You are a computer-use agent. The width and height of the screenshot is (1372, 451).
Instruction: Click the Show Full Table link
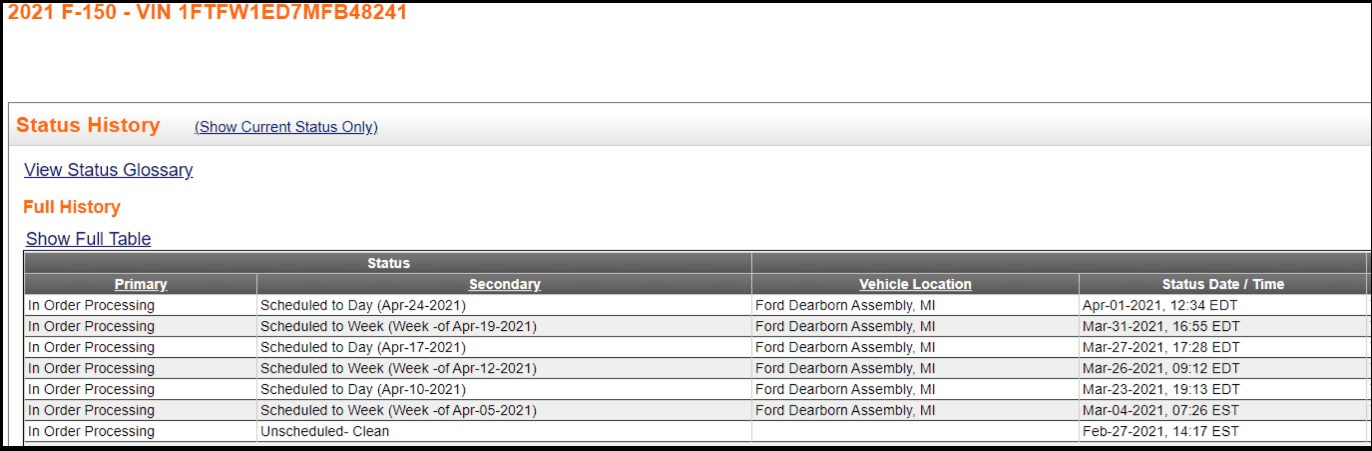point(88,239)
